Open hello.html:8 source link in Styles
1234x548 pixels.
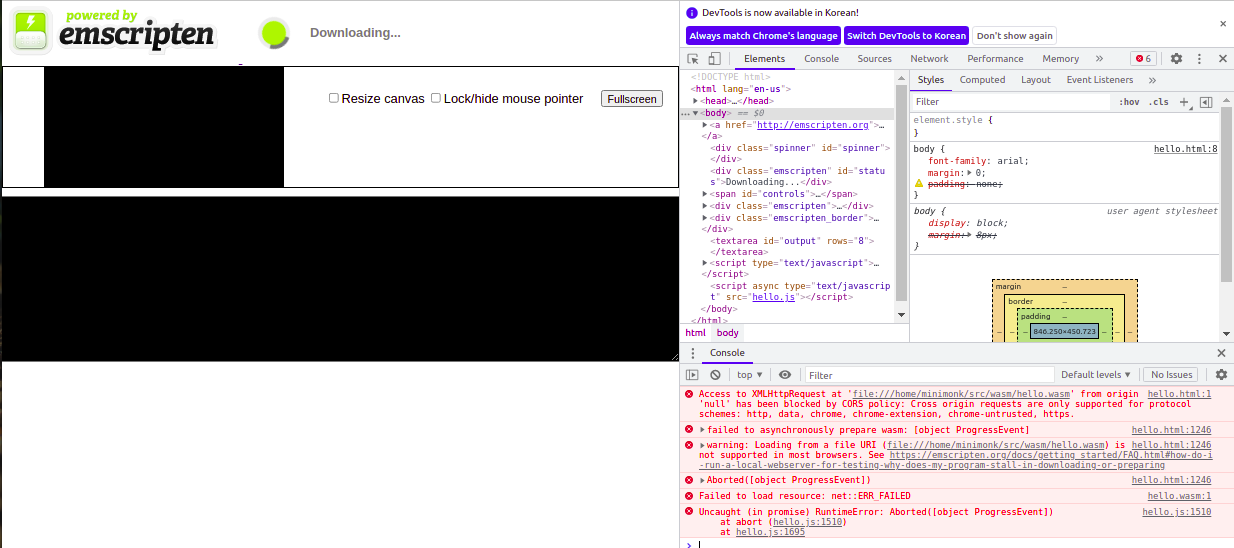[1185, 149]
